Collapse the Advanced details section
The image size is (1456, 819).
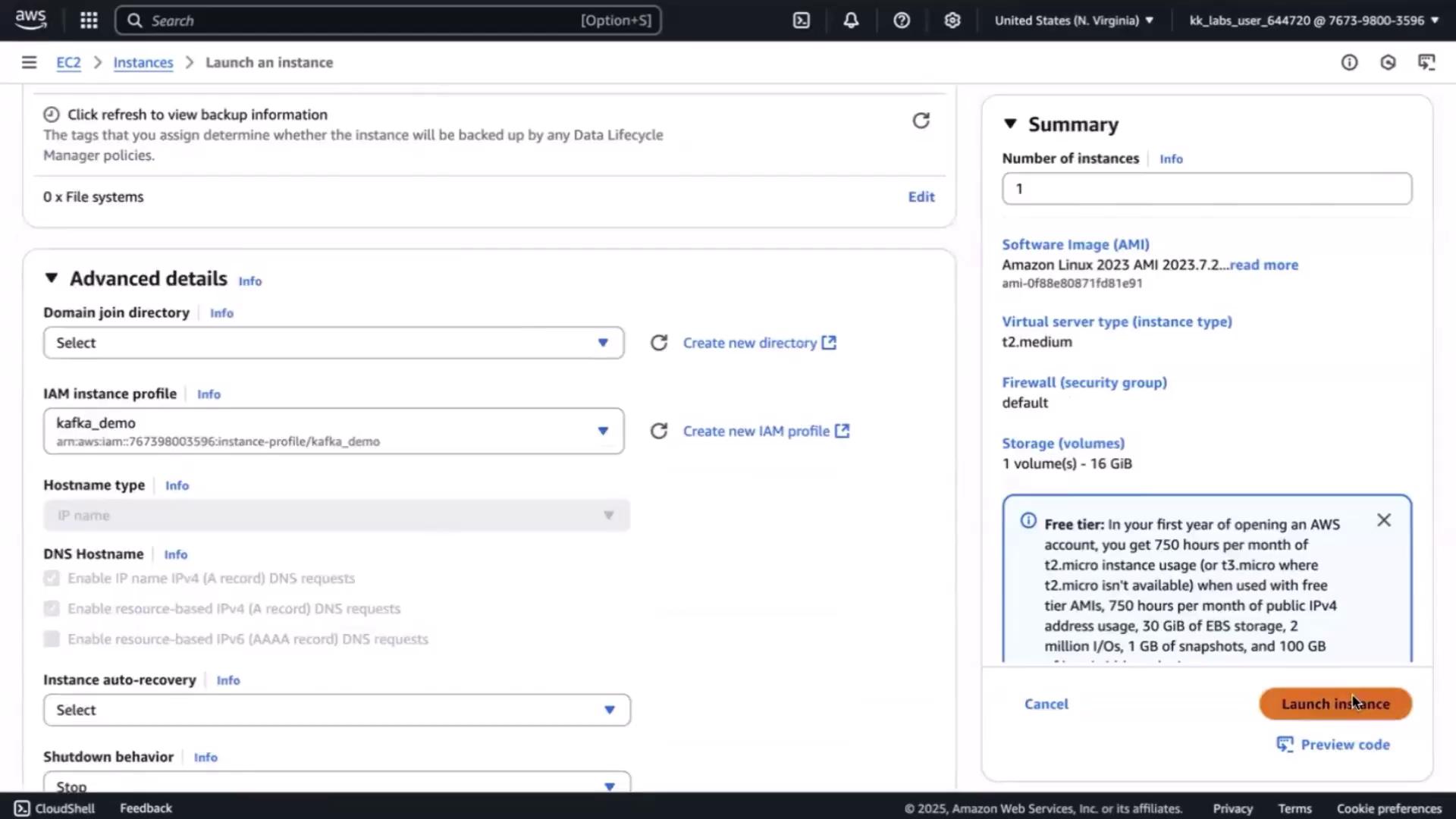(x=52, y=278)
